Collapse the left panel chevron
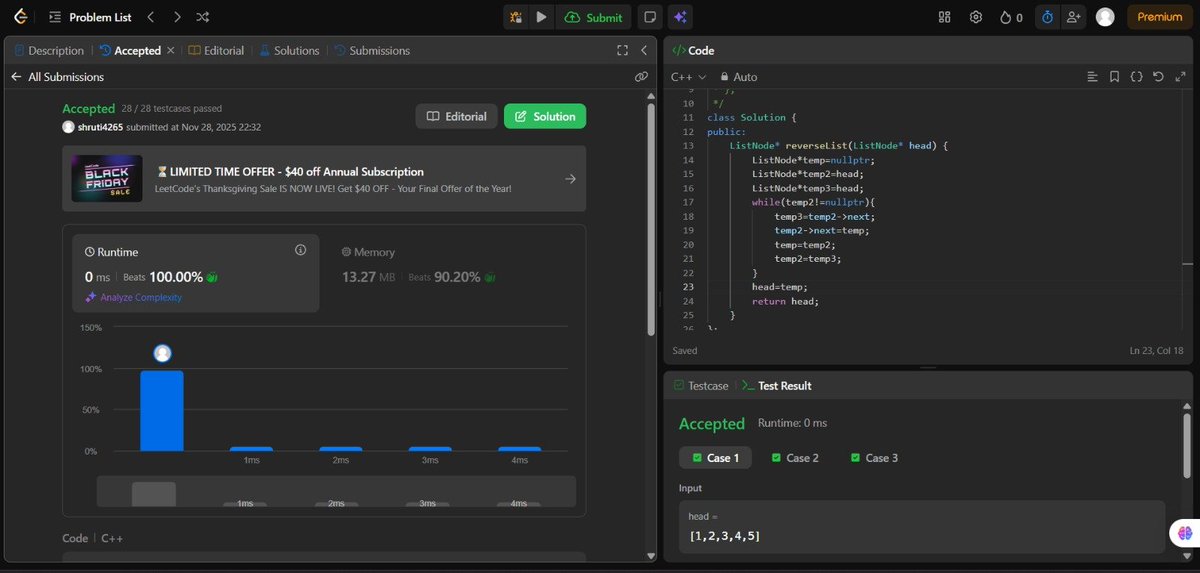Image resolution: width=1200 pixels, height=573 pixels. pyautogui.click(x=644, y=50)
